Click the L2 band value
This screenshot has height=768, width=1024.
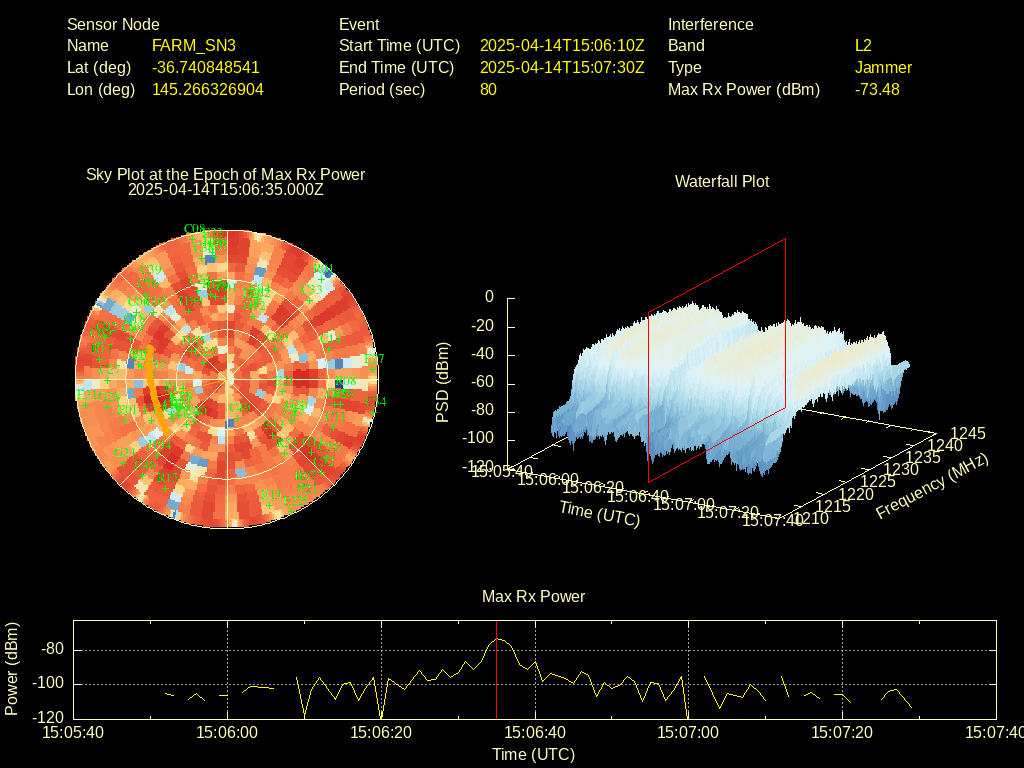coord(863,45)
